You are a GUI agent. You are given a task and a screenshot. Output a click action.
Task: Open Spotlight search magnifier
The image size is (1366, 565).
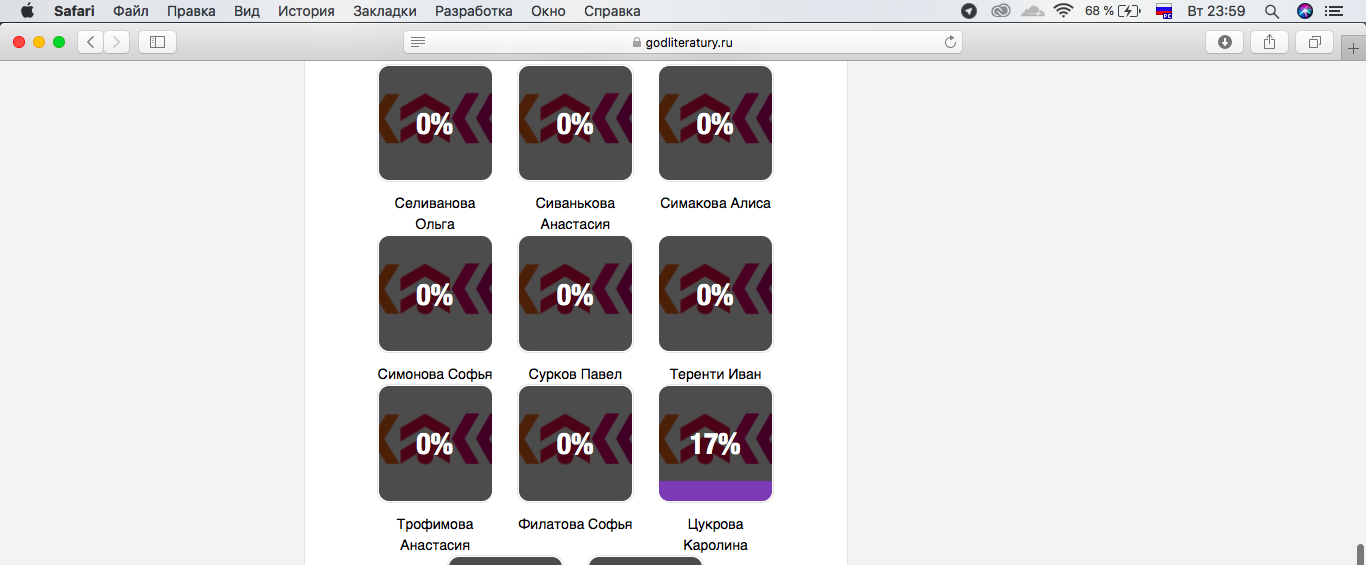tap(1272, 11)
